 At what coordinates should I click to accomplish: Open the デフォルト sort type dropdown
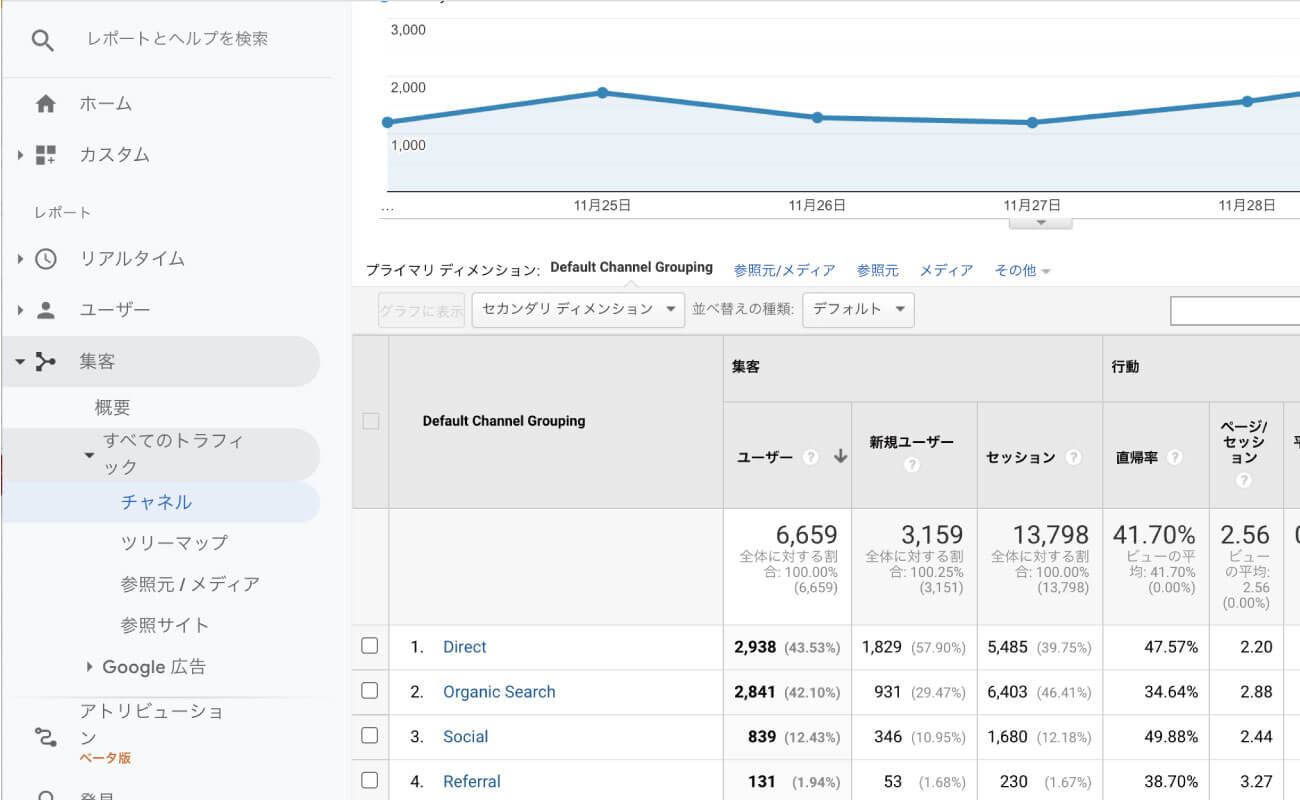tap(858, 310)
